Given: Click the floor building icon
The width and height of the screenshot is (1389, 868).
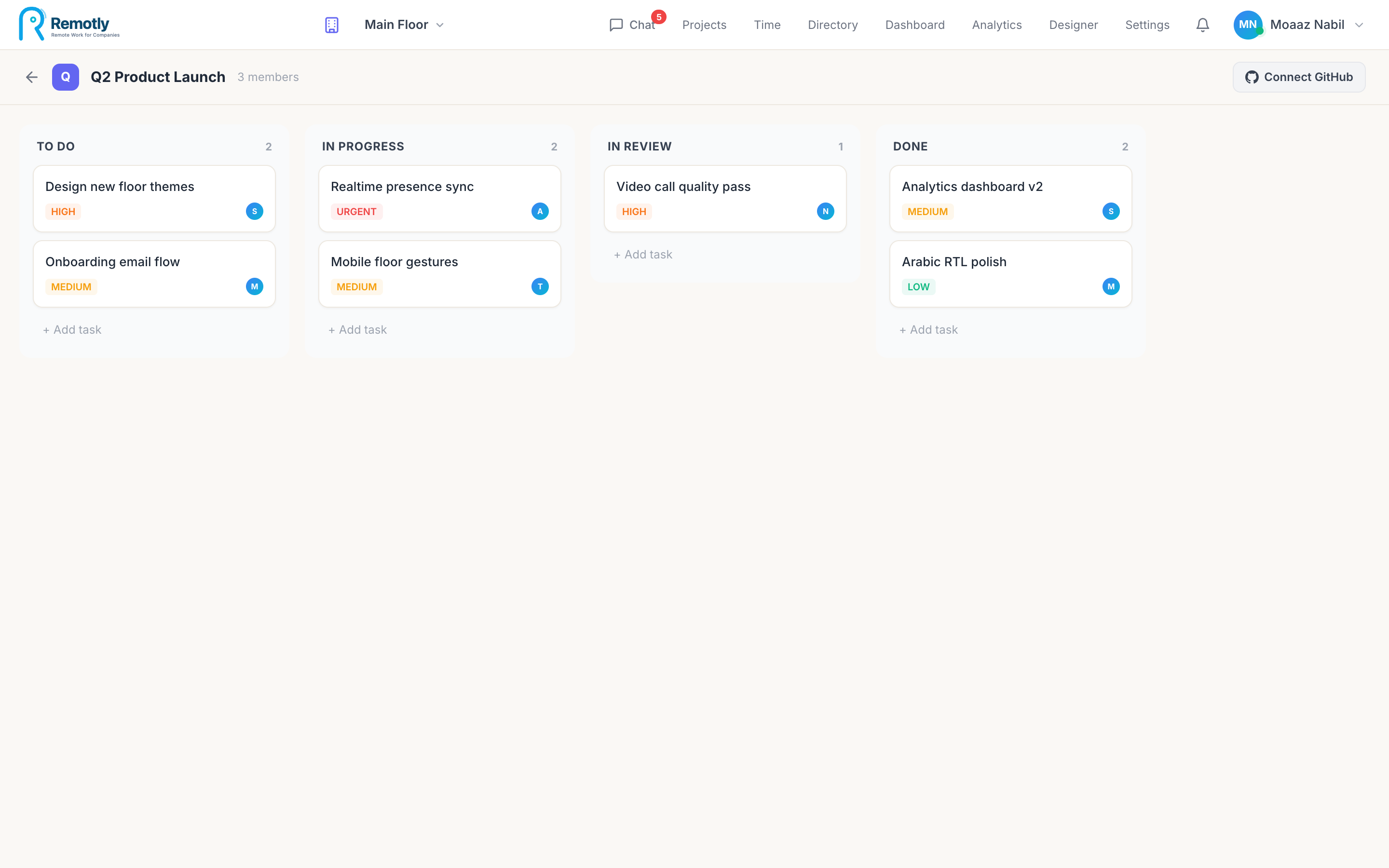Looking at the screenshot, I should point(332,25).
